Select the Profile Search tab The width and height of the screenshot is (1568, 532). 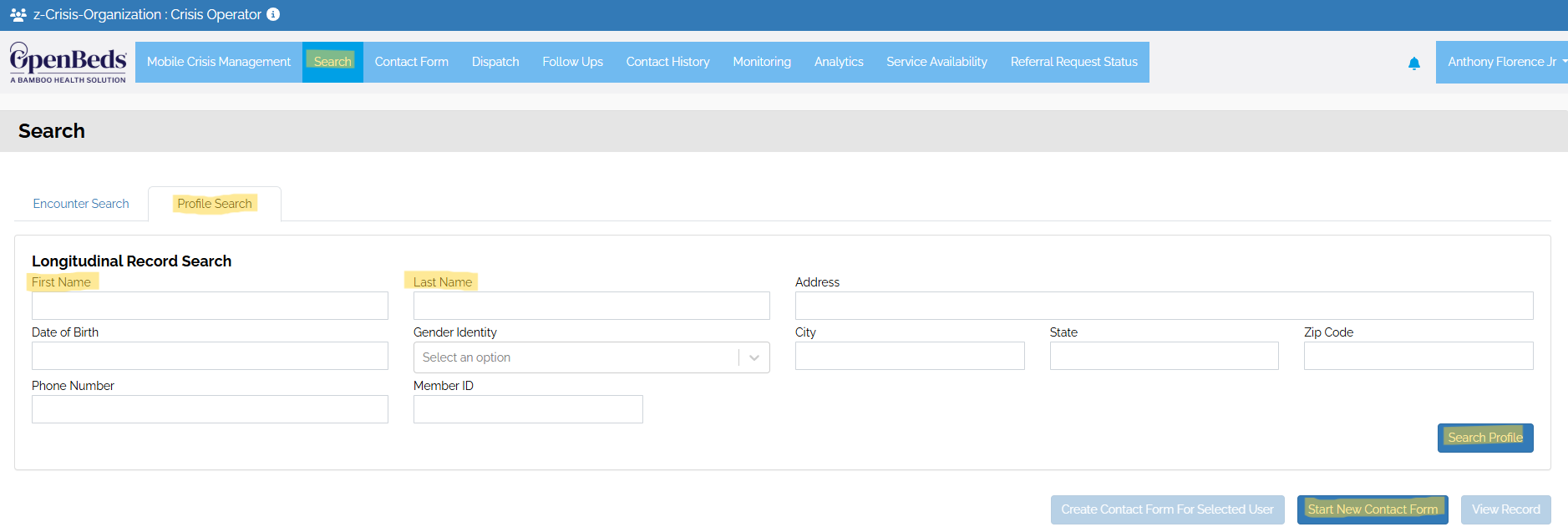(215, 204)
